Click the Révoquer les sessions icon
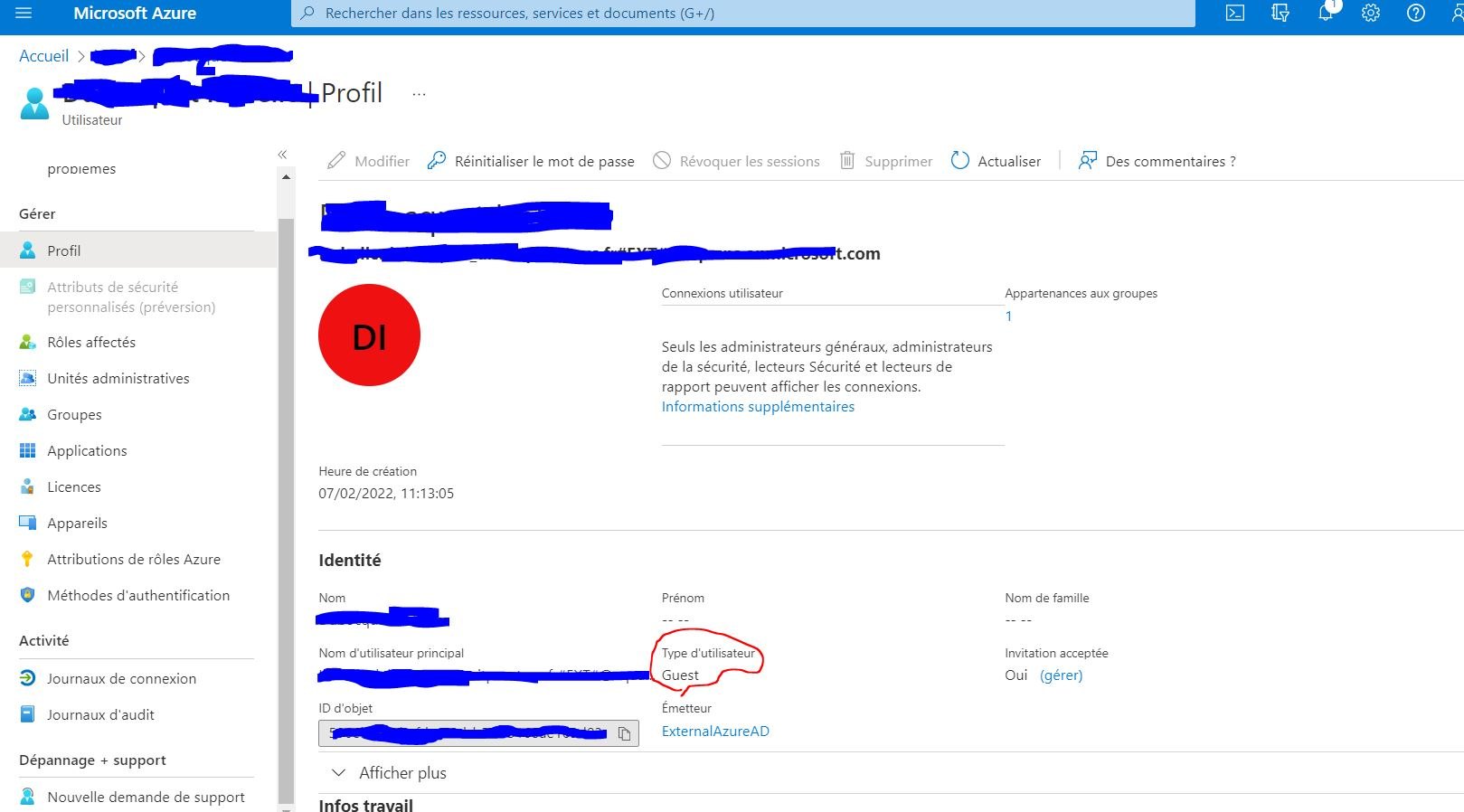 point(662,161)
